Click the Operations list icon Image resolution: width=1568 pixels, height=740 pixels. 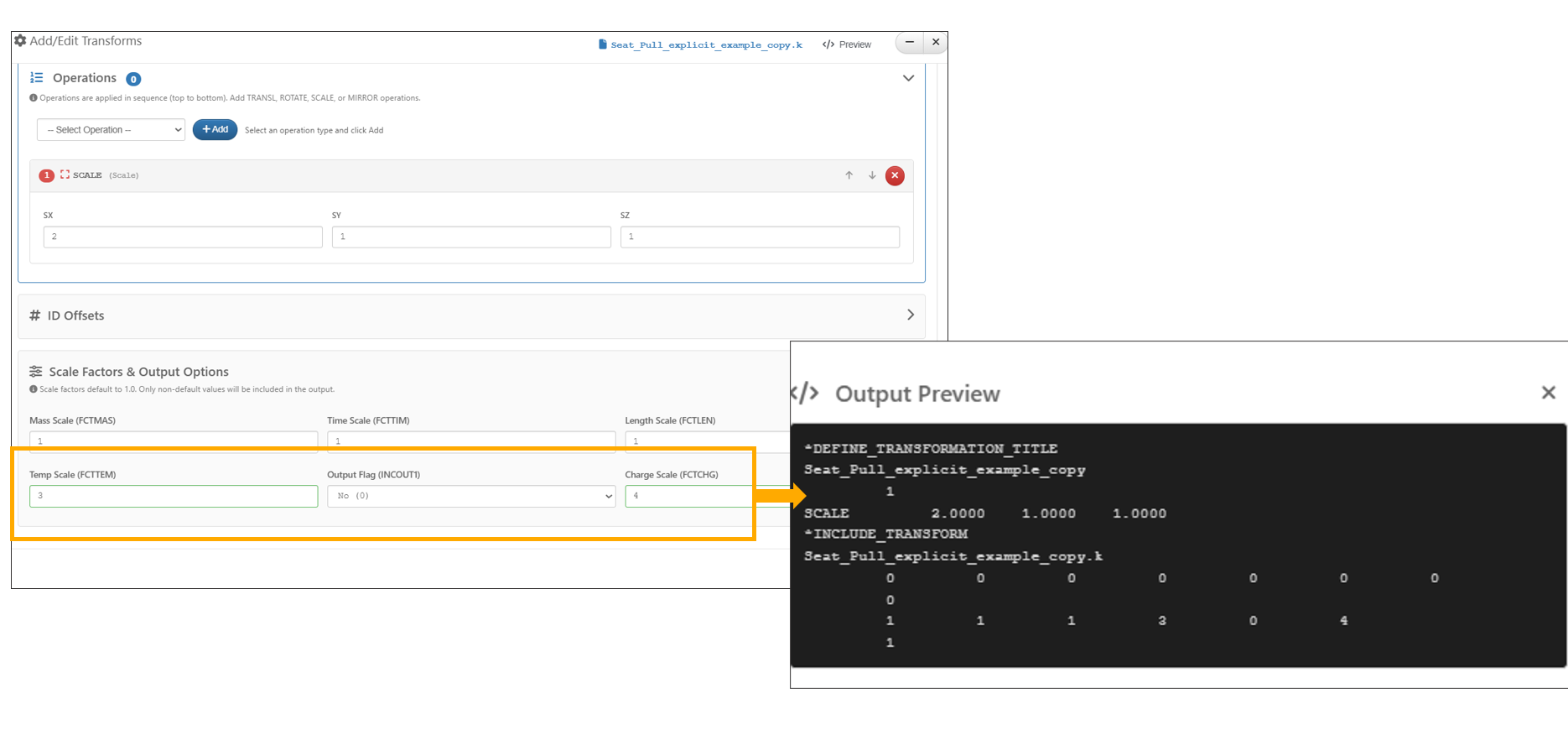click(37, 78)
